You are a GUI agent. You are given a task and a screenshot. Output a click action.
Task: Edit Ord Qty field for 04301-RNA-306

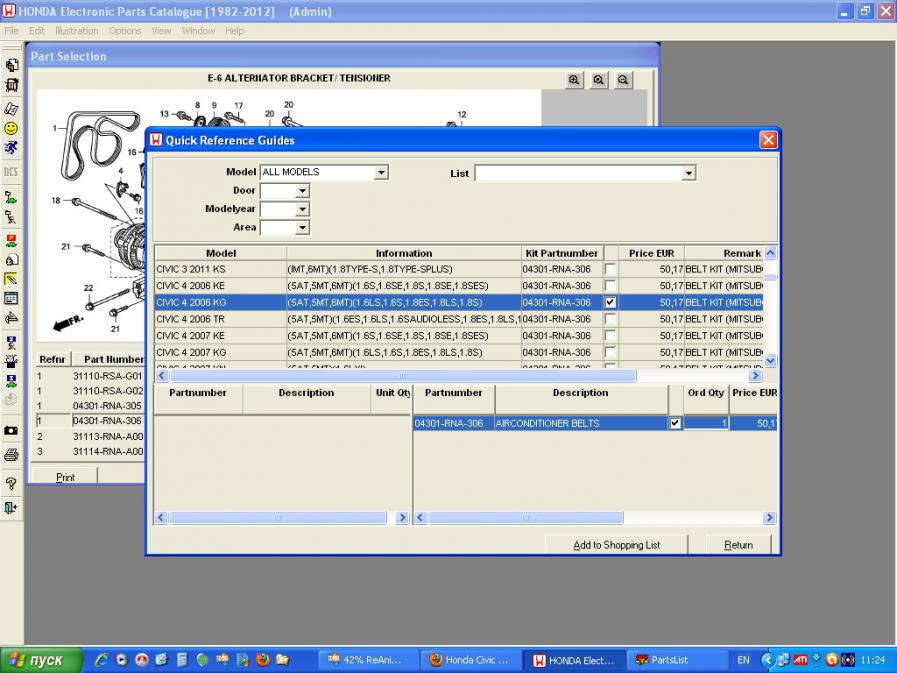707,423
